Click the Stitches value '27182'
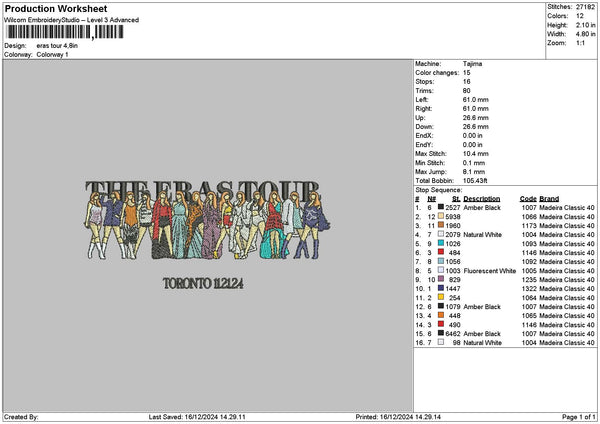 click(x=585, y=7)
